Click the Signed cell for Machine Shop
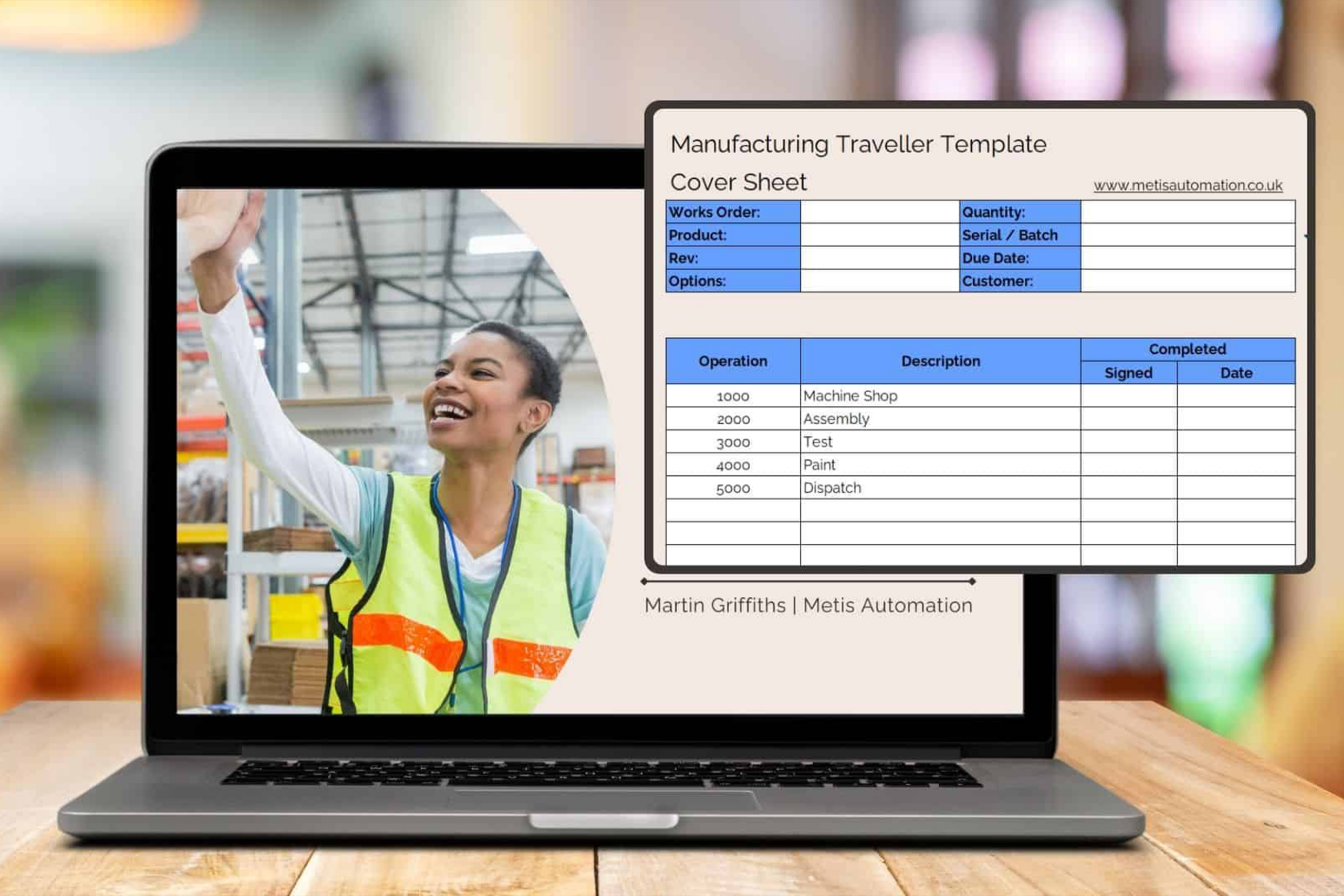This screenshot has height=896, width=1344. pos(1128,395)
